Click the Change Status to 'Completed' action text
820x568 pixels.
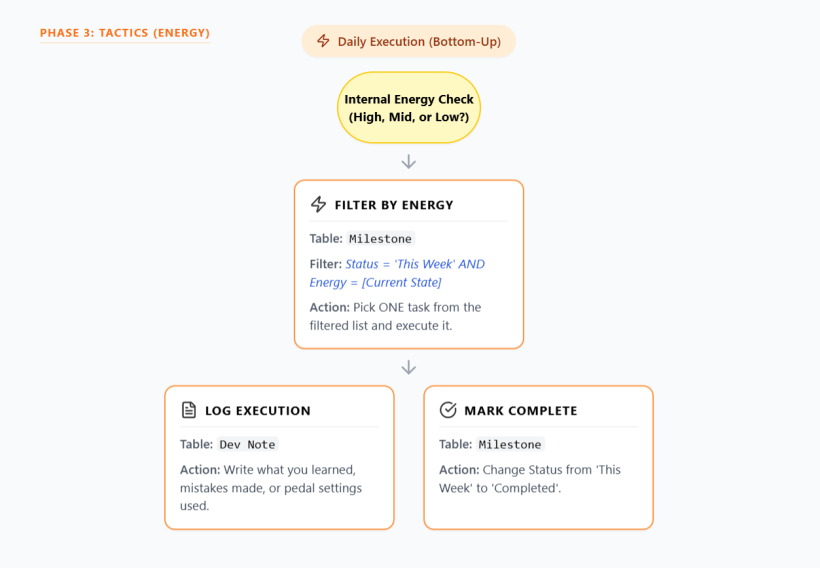(530, 479)
